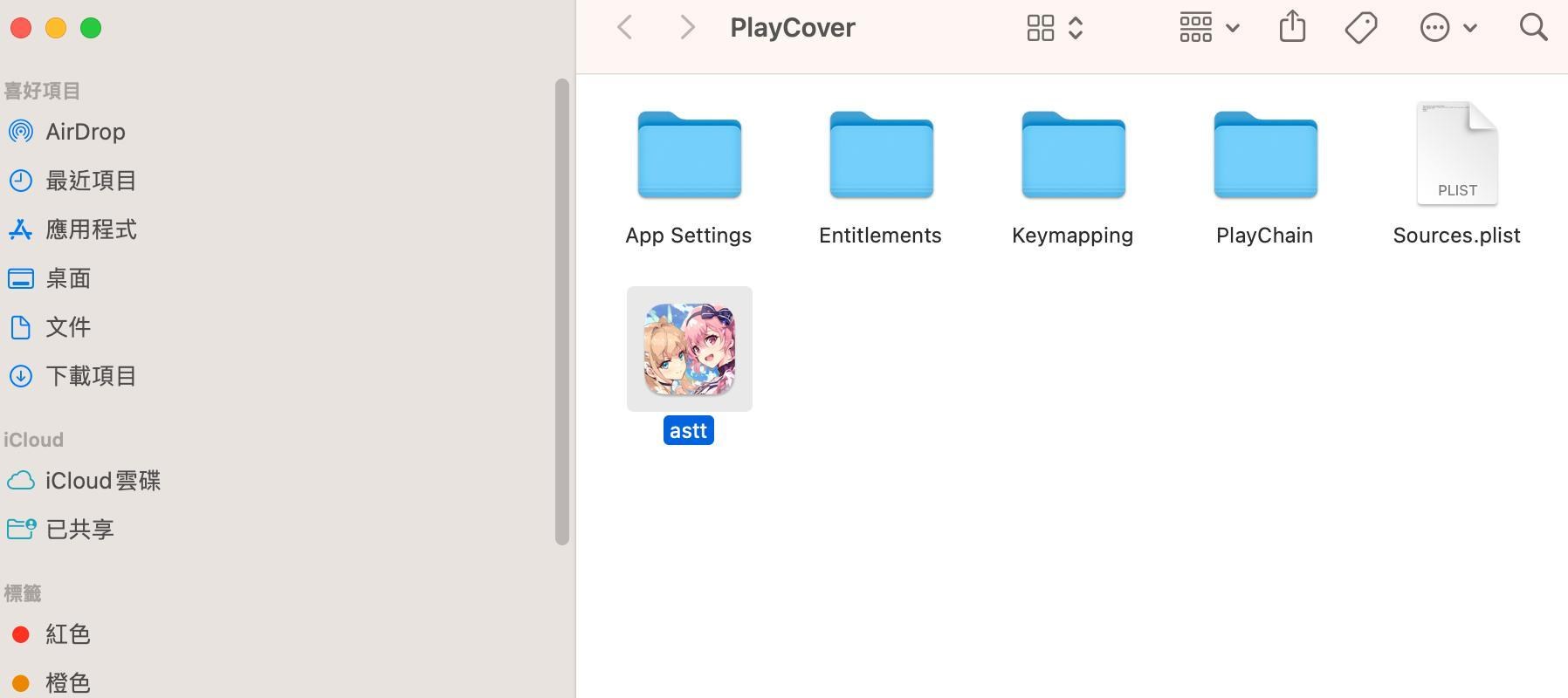Click the clock icon beside 最近項目
1568x698 pixels.
point(21,181)
